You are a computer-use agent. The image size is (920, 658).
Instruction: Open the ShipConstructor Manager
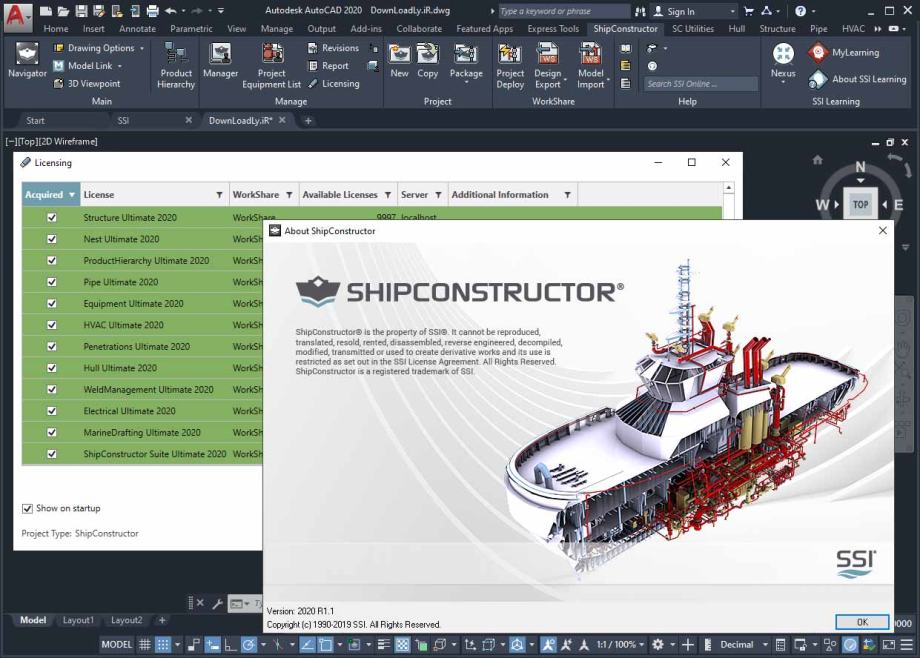[220, 62]
